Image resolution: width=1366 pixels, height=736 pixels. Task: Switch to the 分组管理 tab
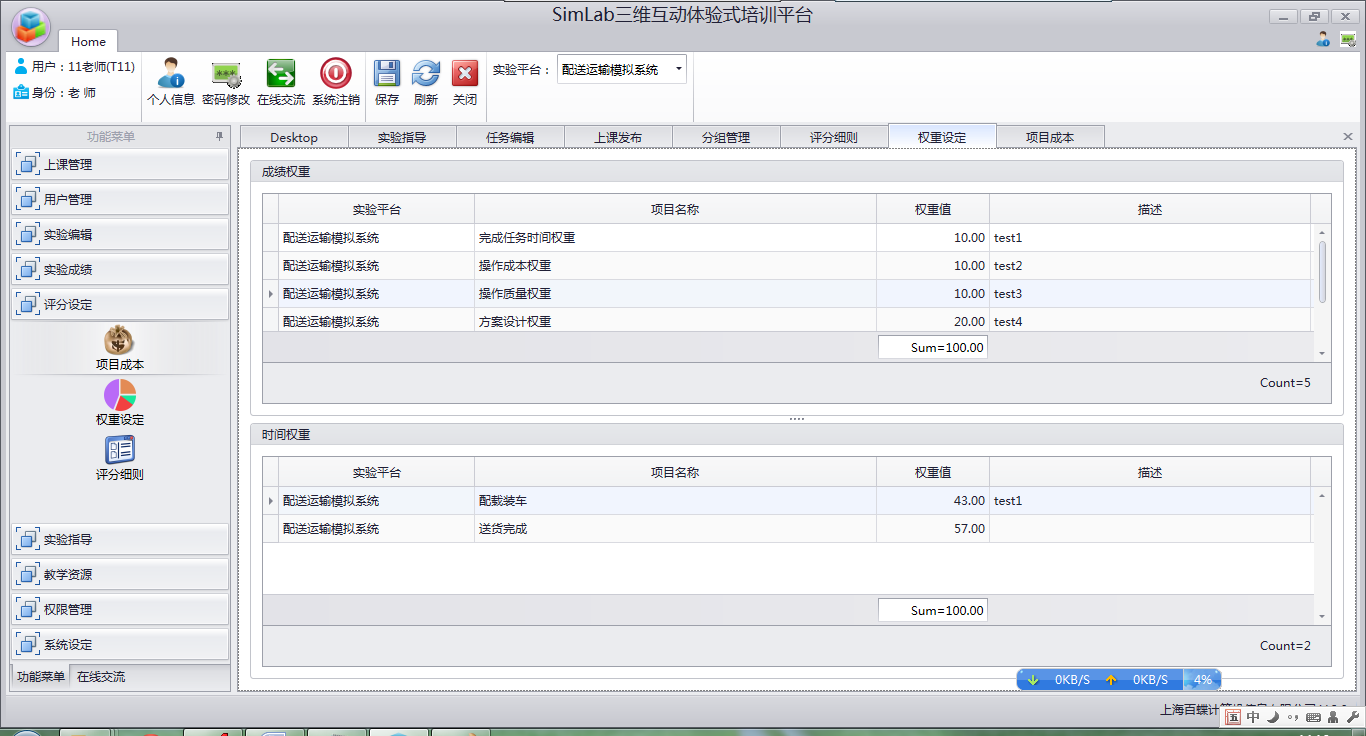tap(726, 138)
